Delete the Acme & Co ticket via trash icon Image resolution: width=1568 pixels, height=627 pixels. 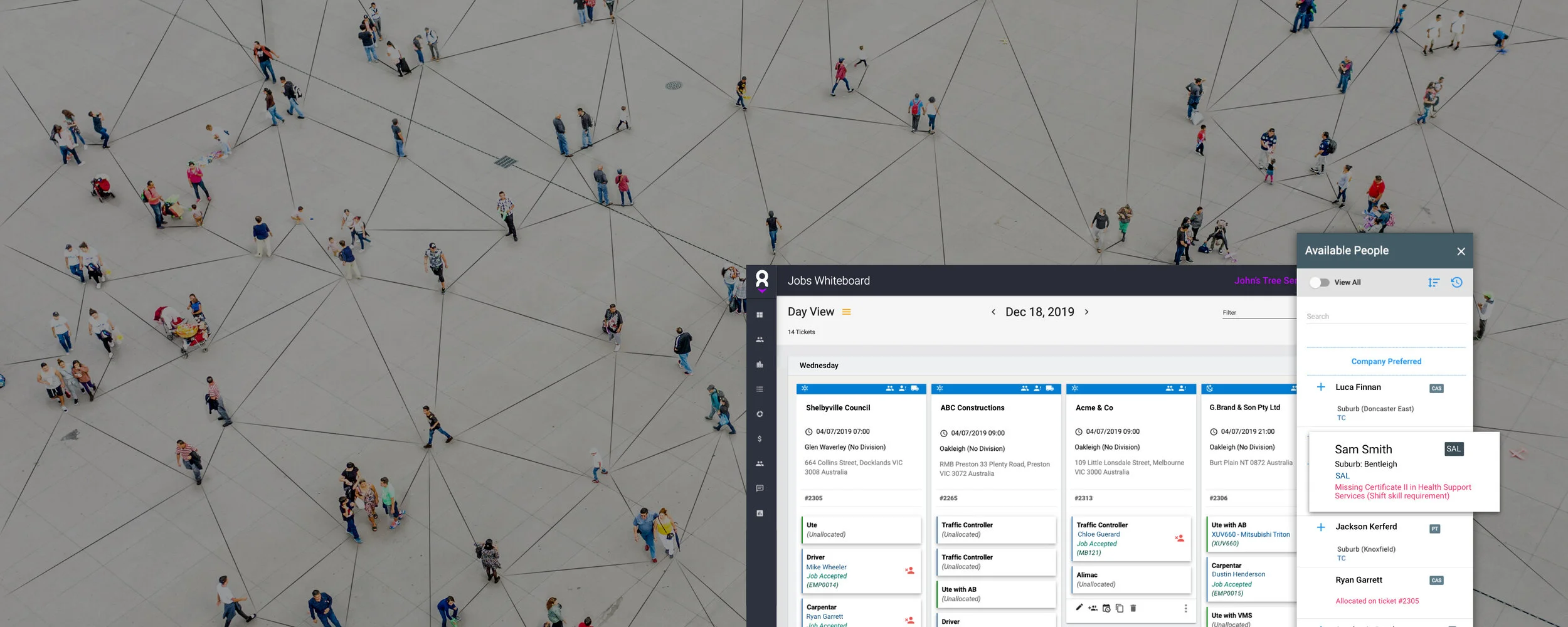click(x=1133, y=608)
